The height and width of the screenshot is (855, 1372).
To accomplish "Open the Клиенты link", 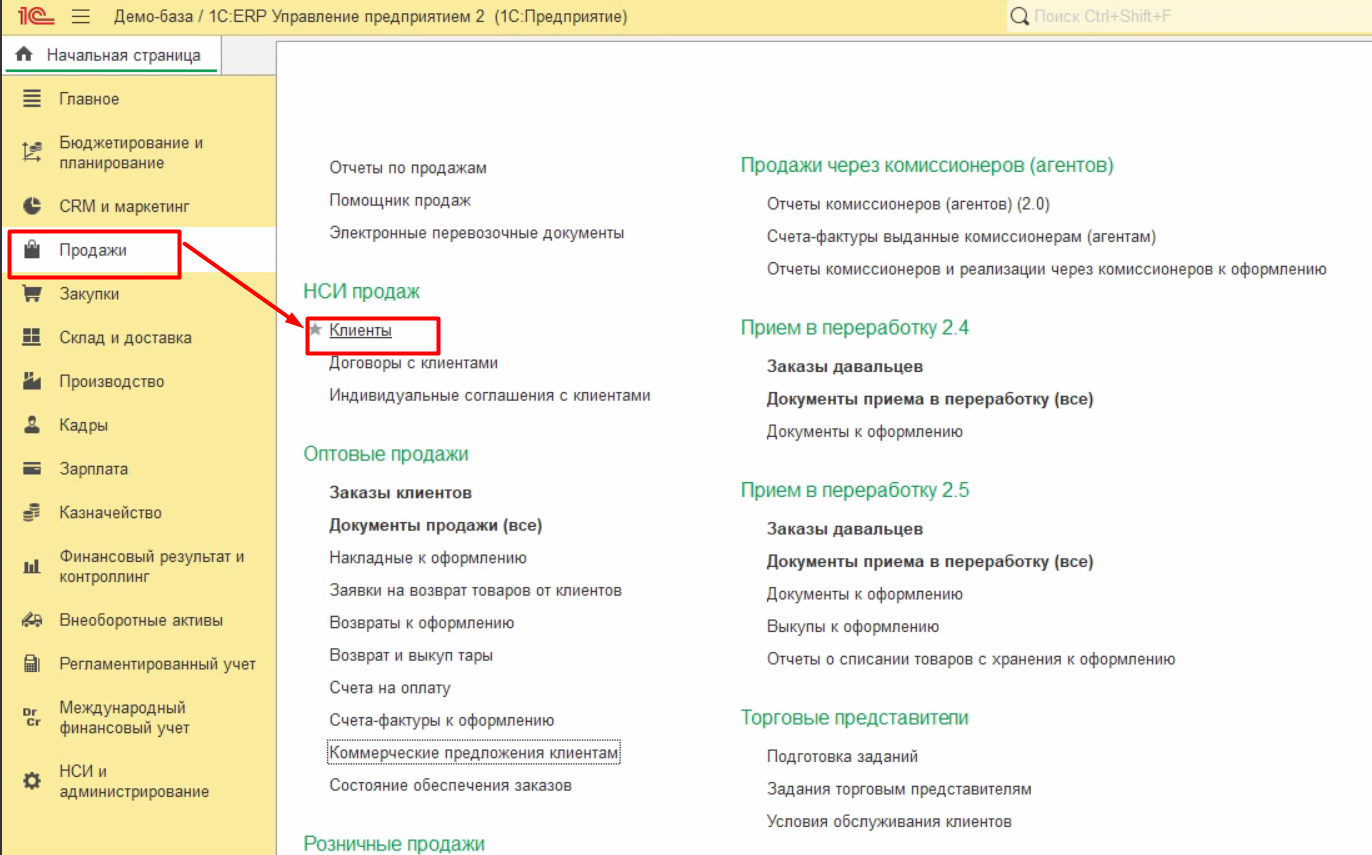I will (x=360, y=330).
